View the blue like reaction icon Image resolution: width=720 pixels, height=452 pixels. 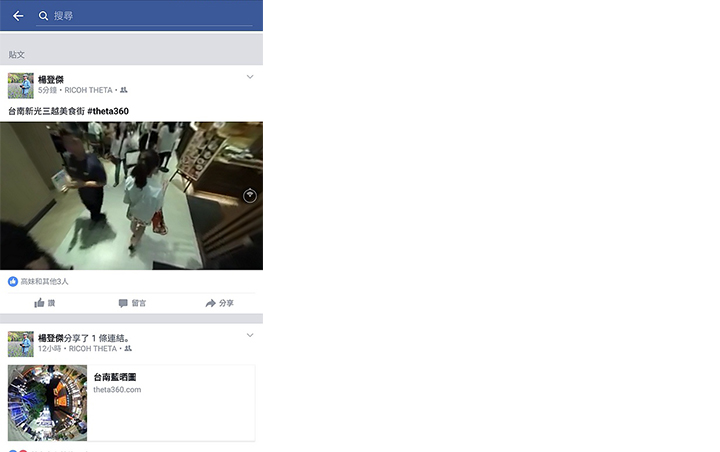tap(13, 281)
